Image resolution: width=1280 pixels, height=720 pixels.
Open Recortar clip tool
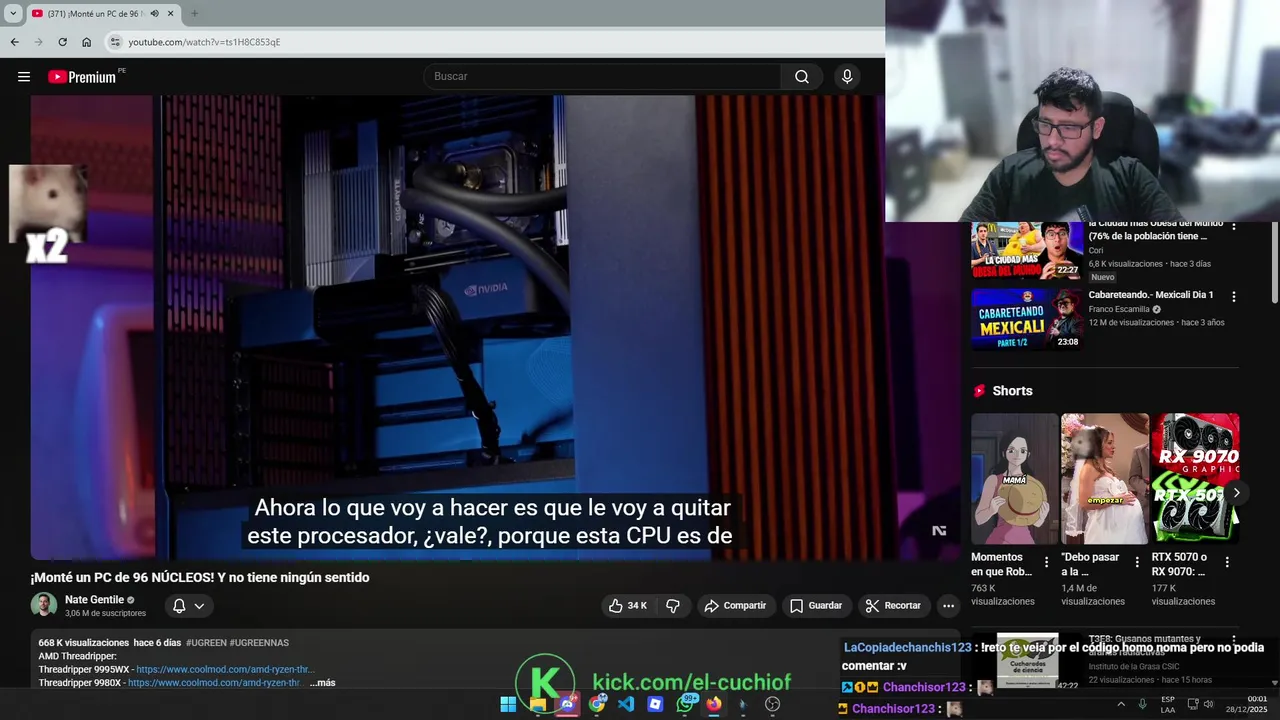click(893, 605)
